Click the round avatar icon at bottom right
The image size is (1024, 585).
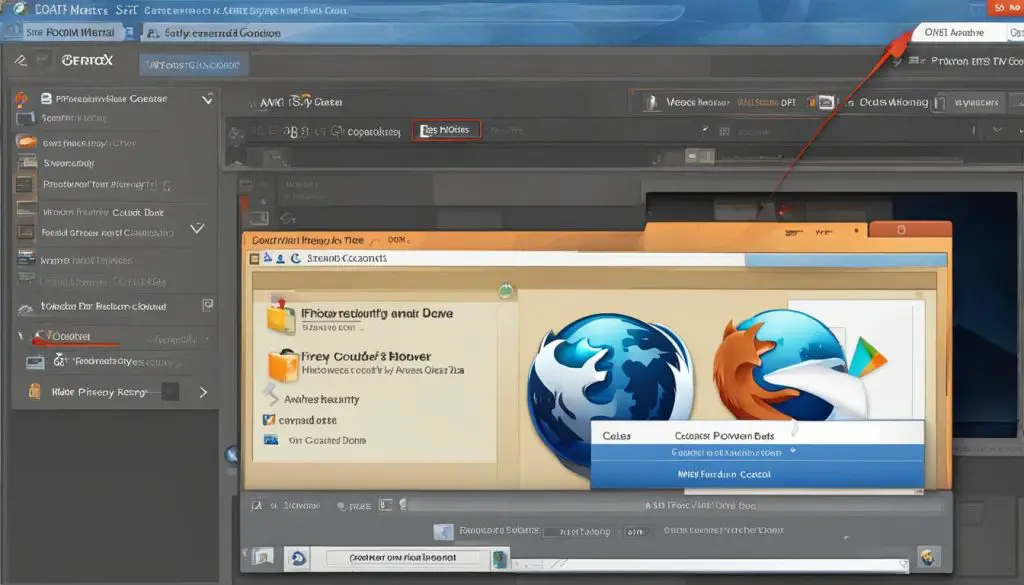coord(927,557)
